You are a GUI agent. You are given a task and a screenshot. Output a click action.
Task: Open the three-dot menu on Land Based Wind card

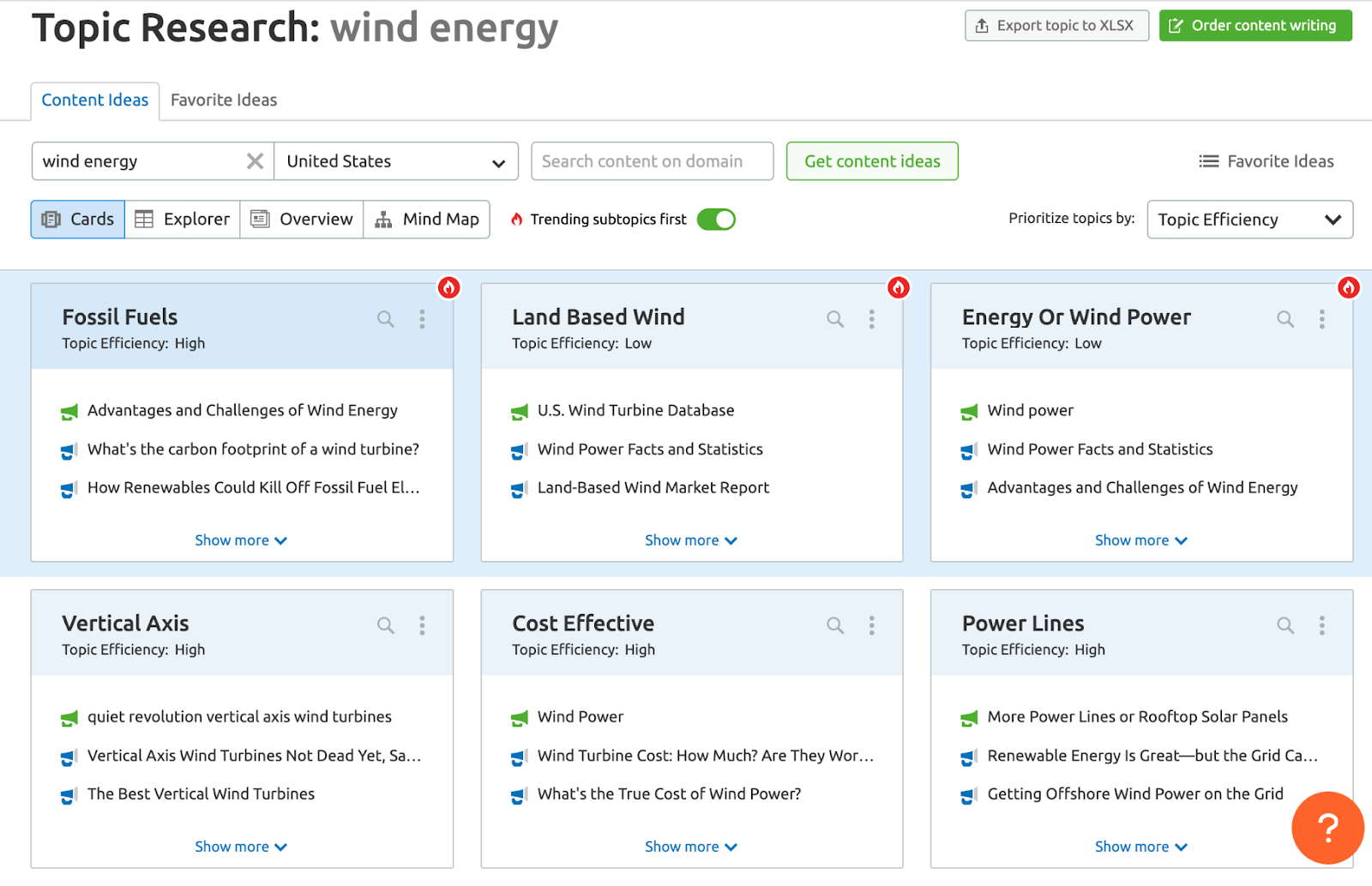click(871, 319)
